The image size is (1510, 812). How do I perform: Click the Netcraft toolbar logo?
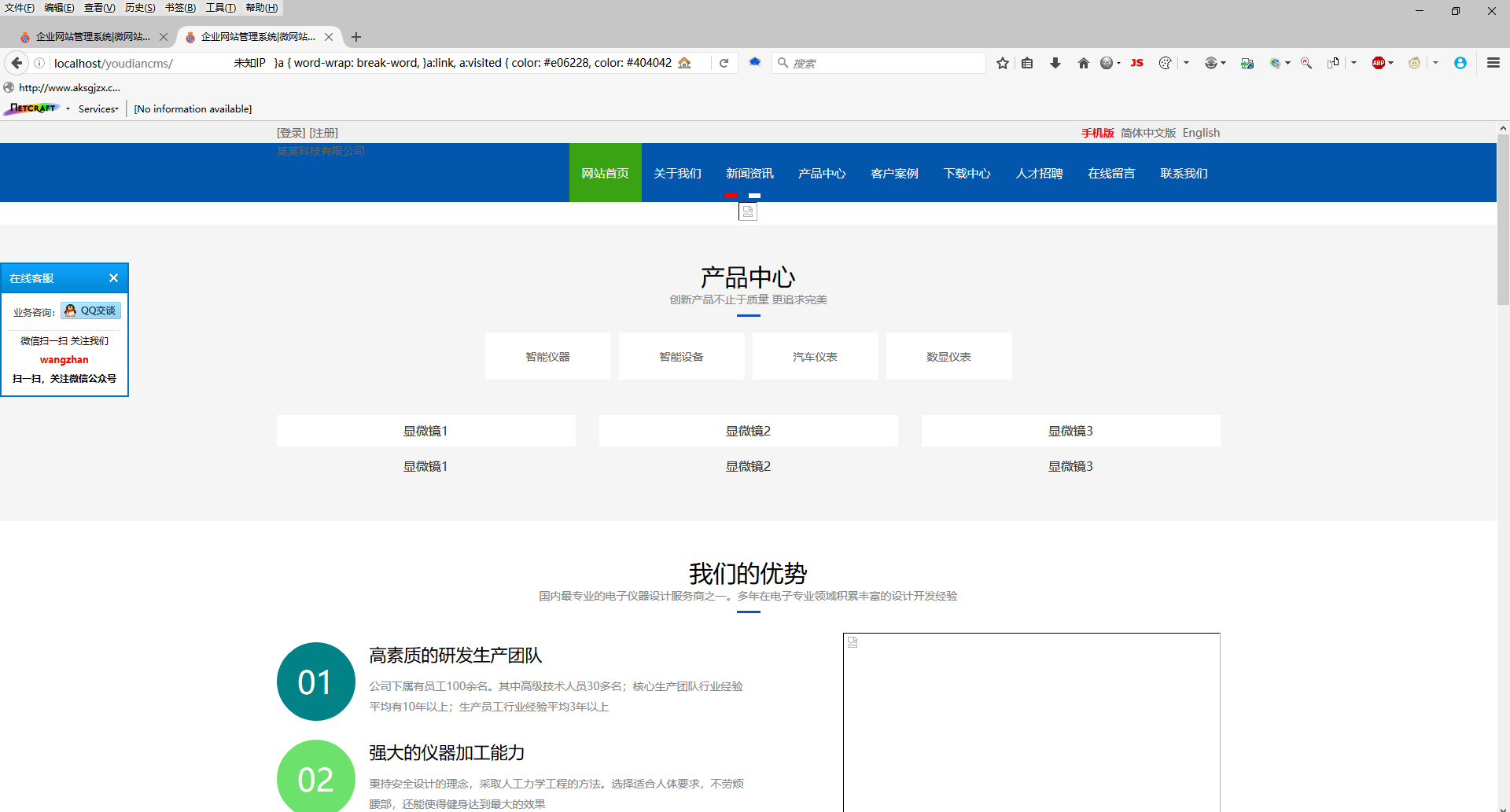31,108
